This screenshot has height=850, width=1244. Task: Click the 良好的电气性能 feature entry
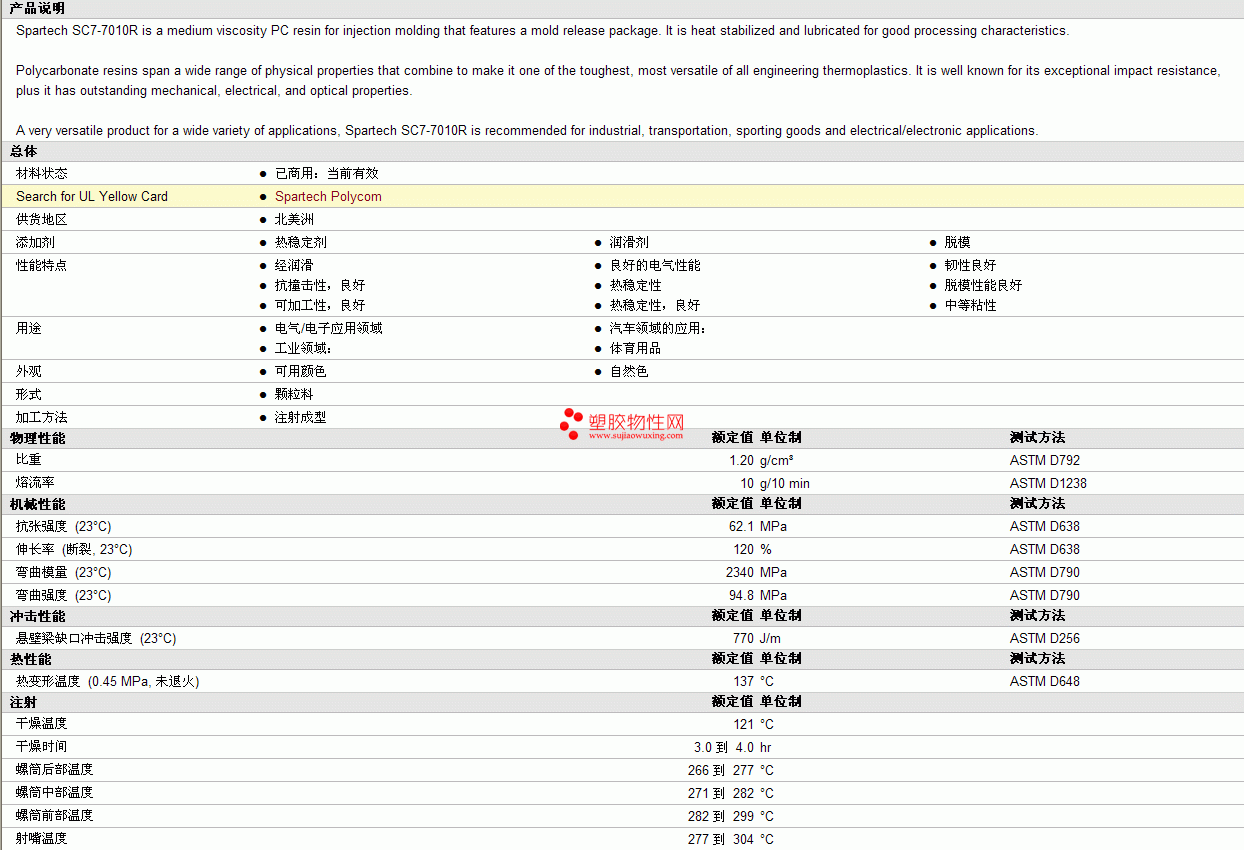655,266
